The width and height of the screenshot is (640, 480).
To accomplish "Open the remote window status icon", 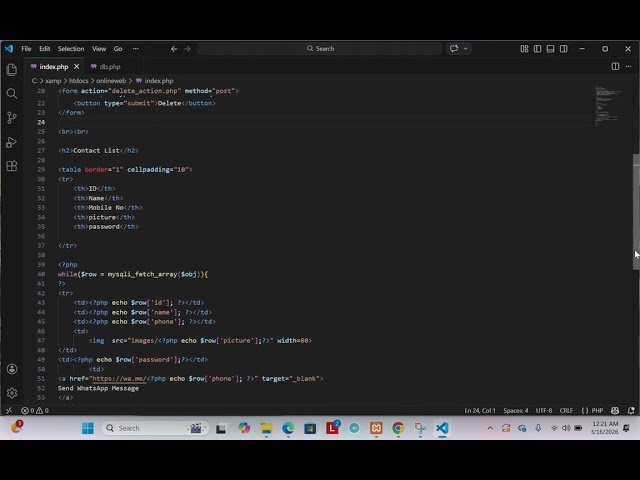I will tap(9, 411).
